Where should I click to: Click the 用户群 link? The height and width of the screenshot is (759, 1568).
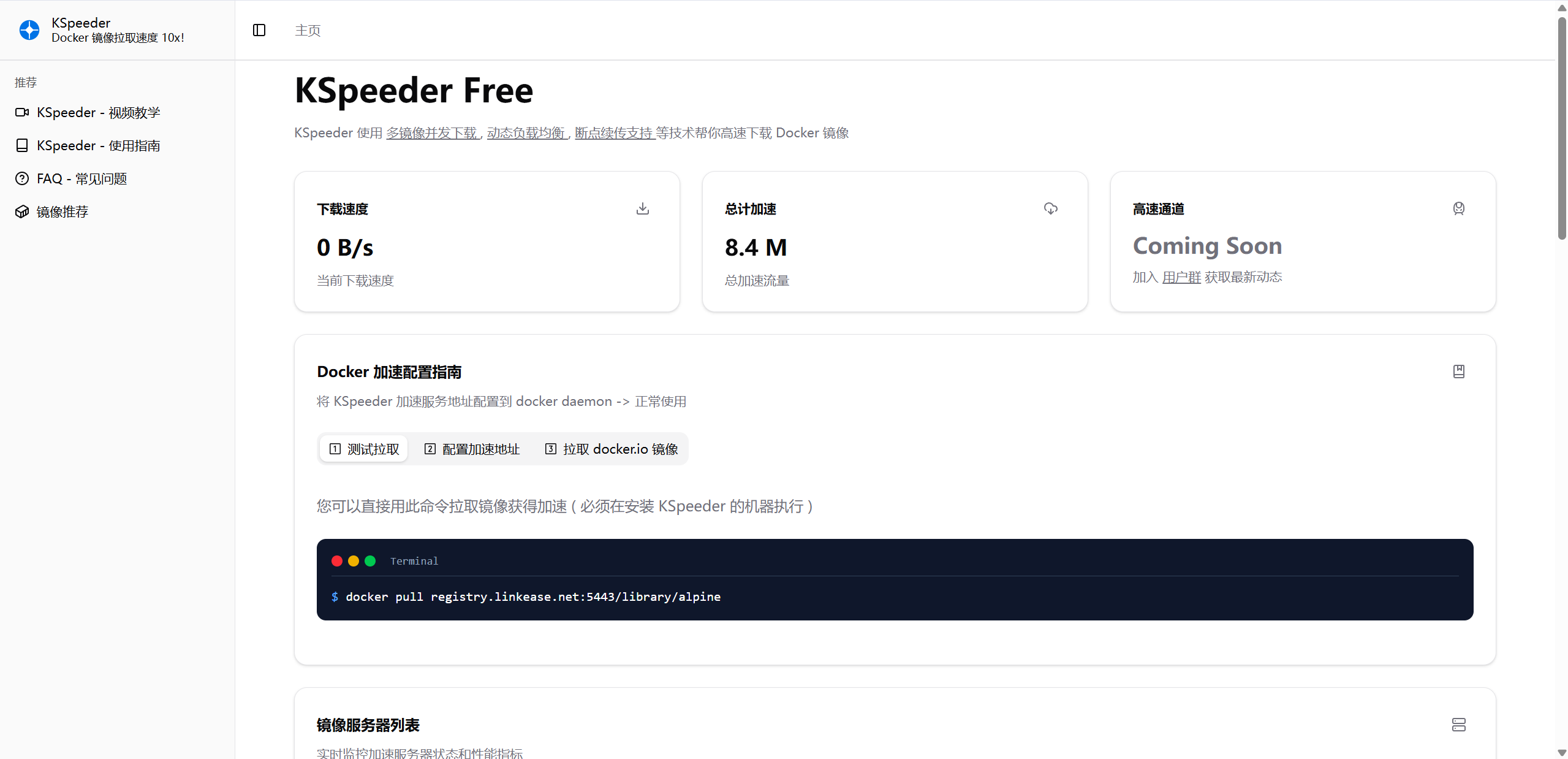pyautogui.click(x=1181, y=278)
